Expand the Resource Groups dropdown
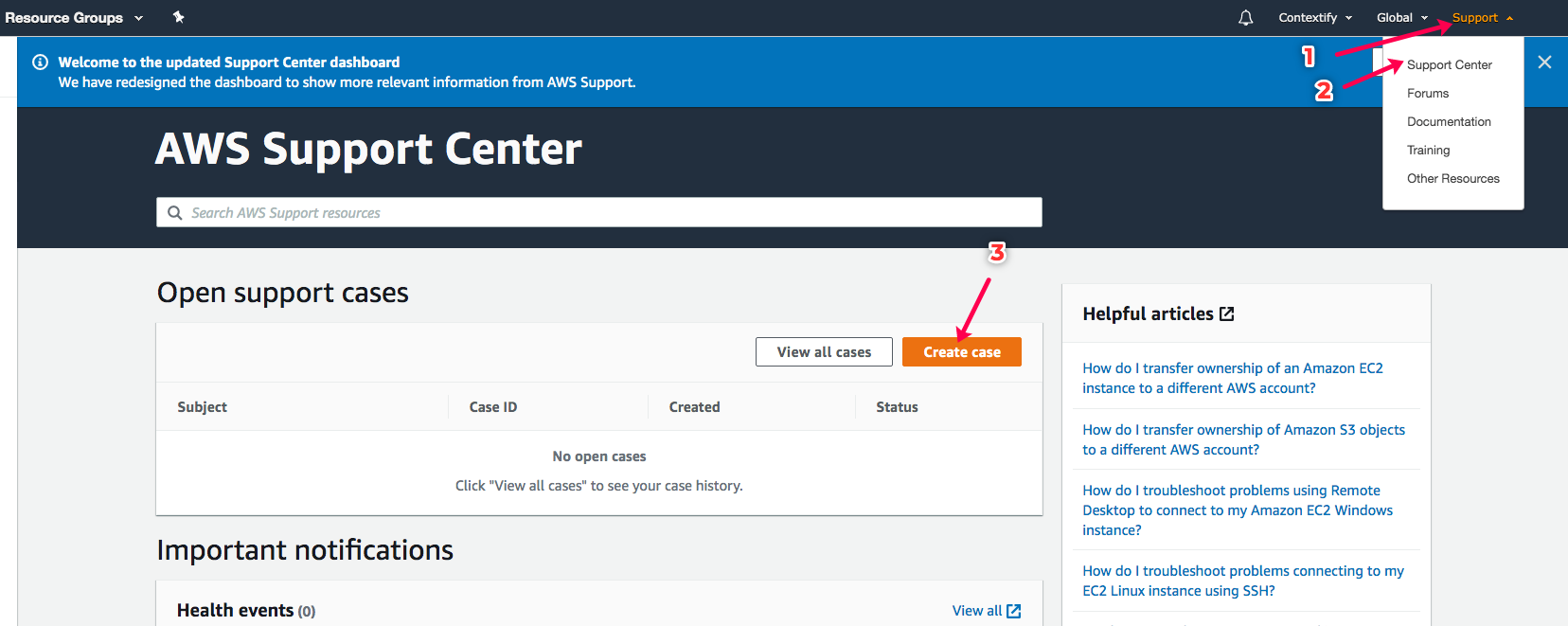The height and width of the screenshot is (626, 1568). pyautogui.click(x=74, y=18)
